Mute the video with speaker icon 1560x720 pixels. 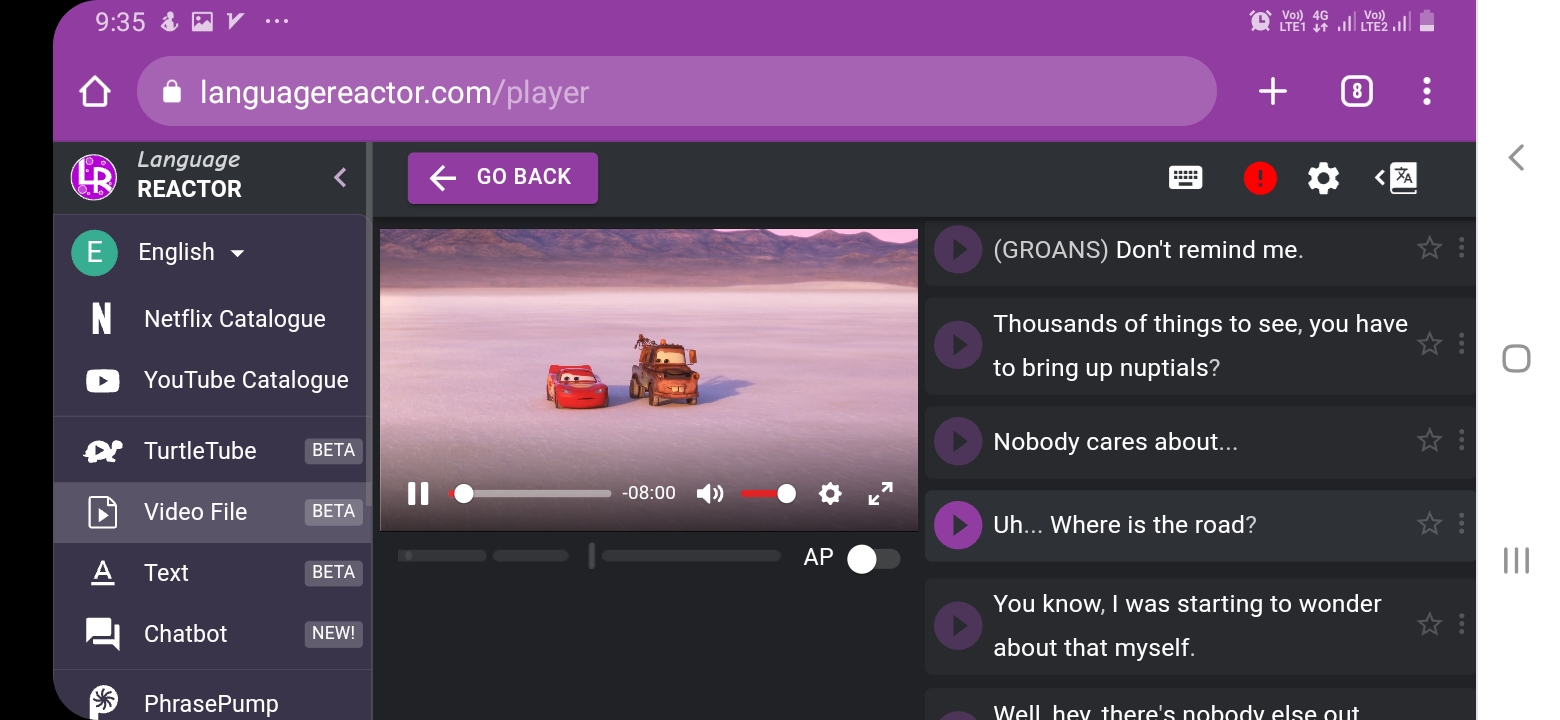coord(709,493)
